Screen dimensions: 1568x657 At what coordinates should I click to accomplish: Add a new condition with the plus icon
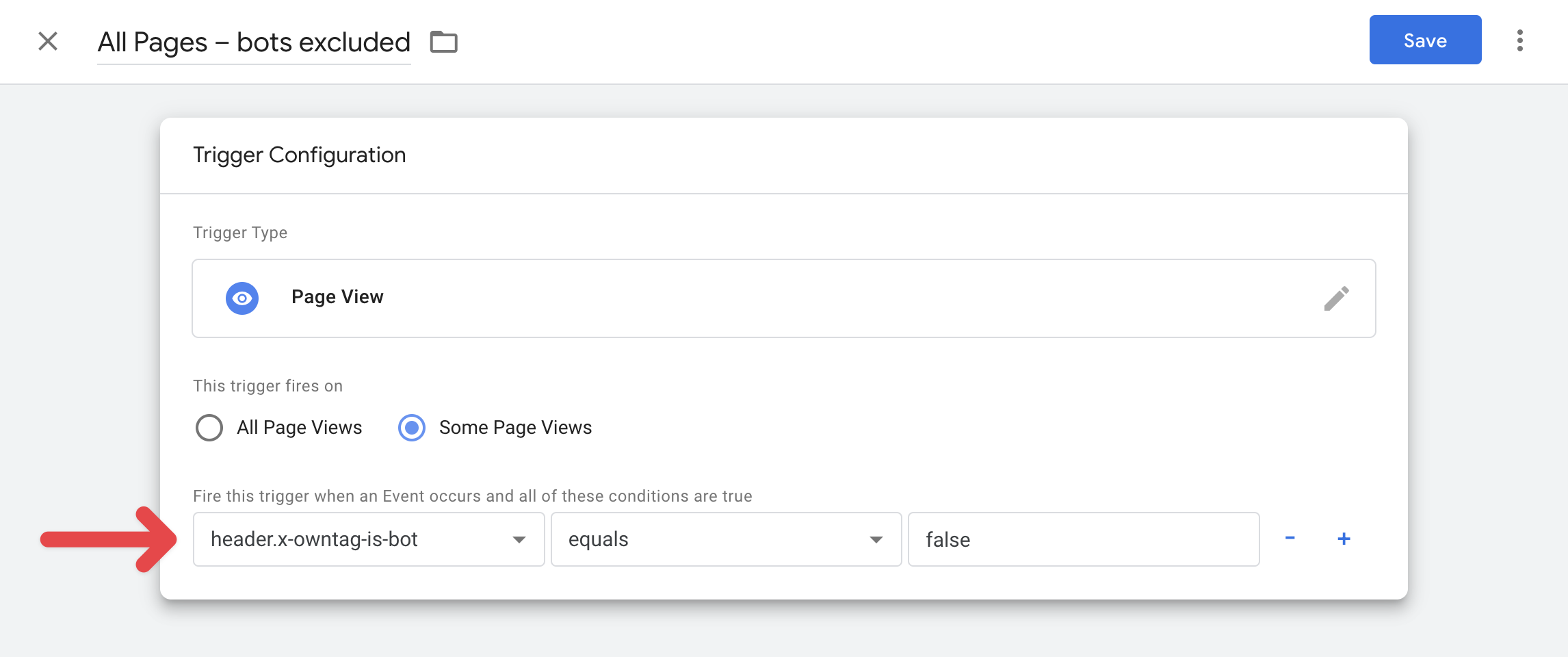point(1344,539)
